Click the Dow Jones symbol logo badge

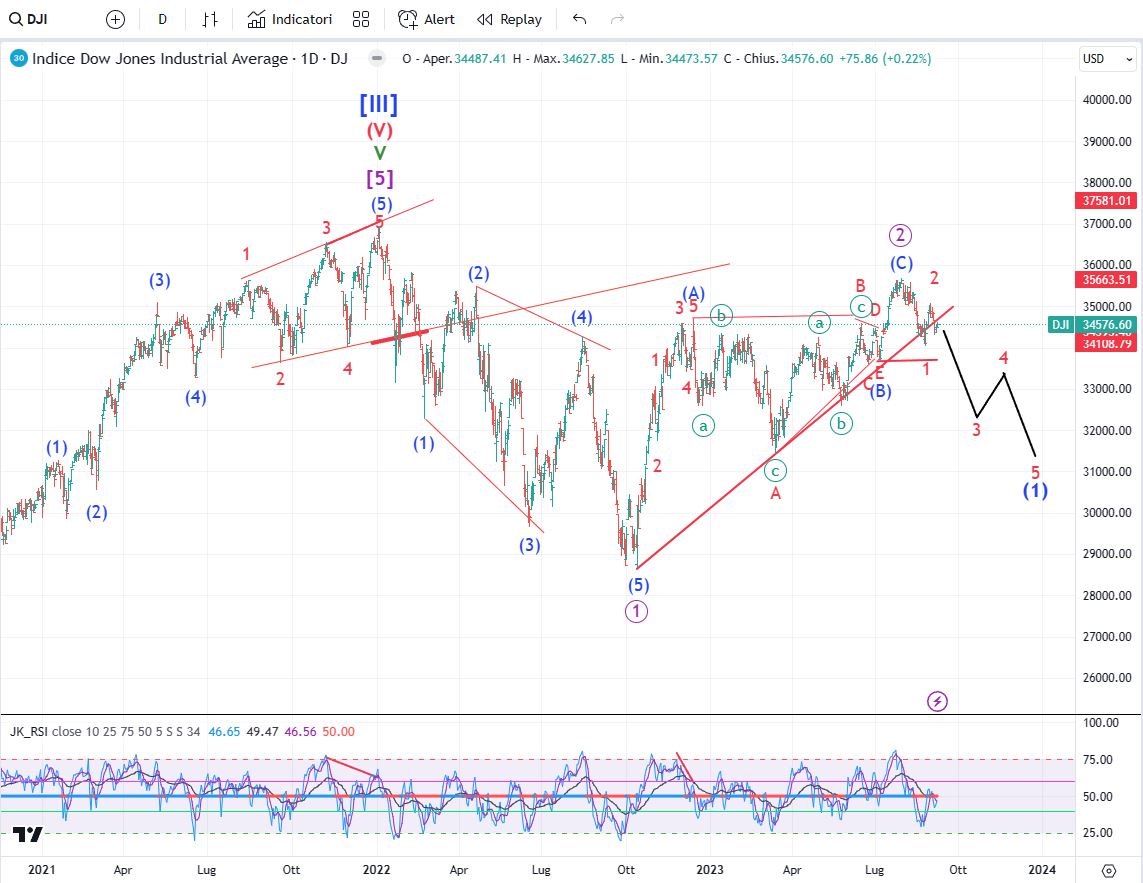pos(19,58)
